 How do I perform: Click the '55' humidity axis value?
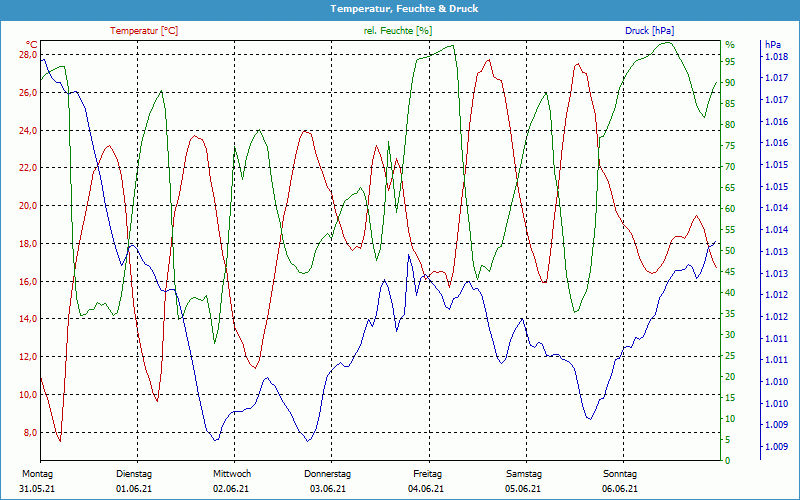[x=730, y=230]
